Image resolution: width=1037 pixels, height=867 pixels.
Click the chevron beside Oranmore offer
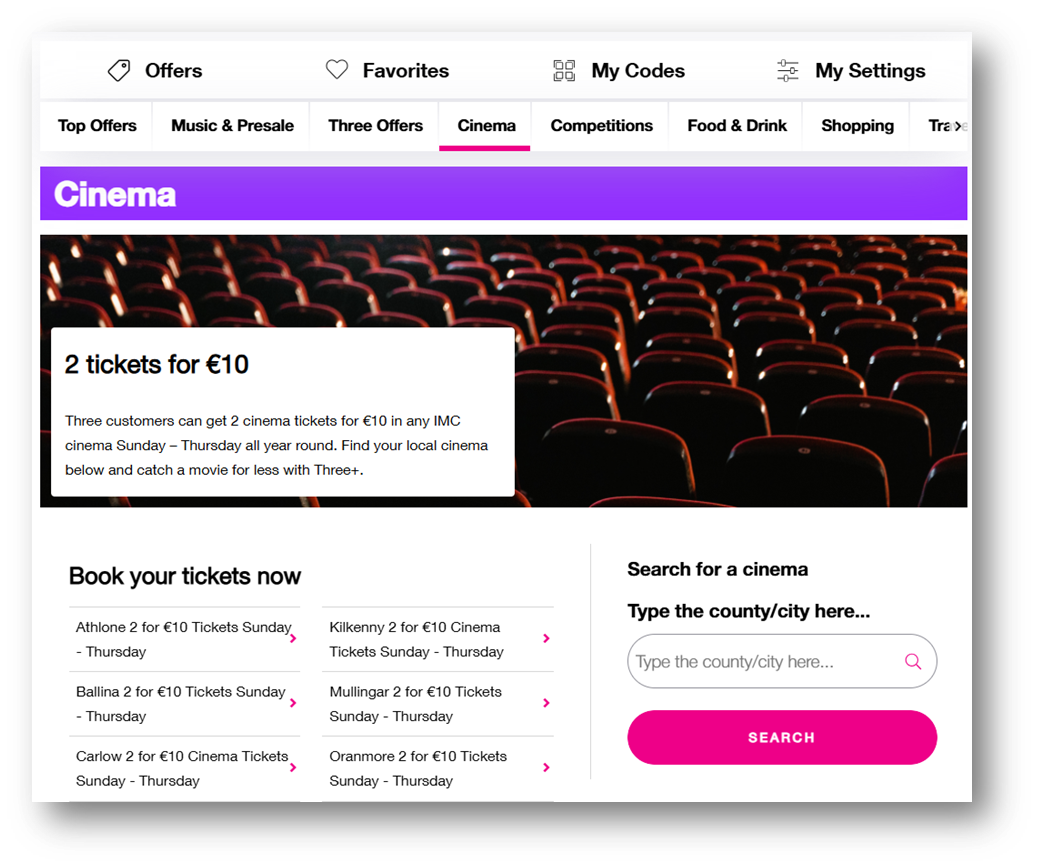click(546, 767)
